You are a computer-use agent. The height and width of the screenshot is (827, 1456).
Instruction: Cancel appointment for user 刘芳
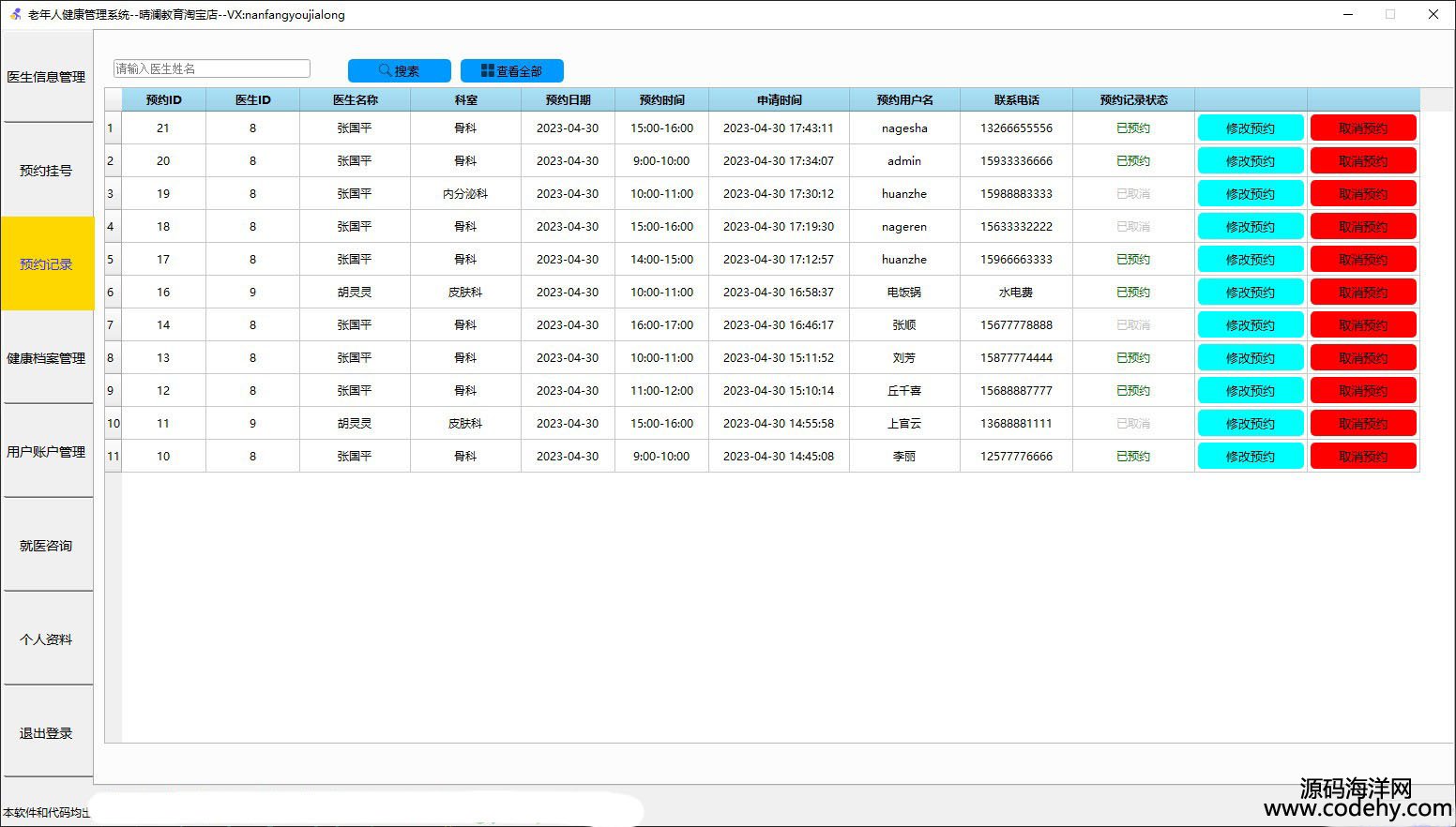1362,358
